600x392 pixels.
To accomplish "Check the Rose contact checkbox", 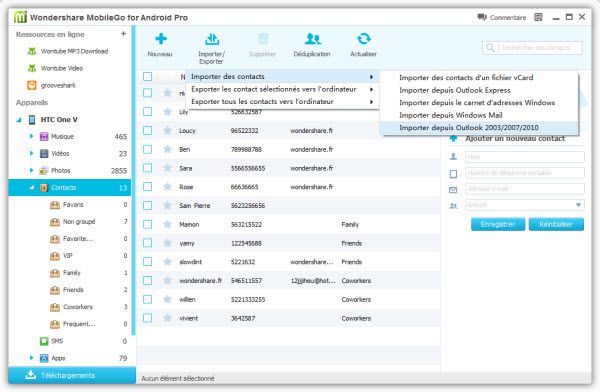I will pos(147,187).
